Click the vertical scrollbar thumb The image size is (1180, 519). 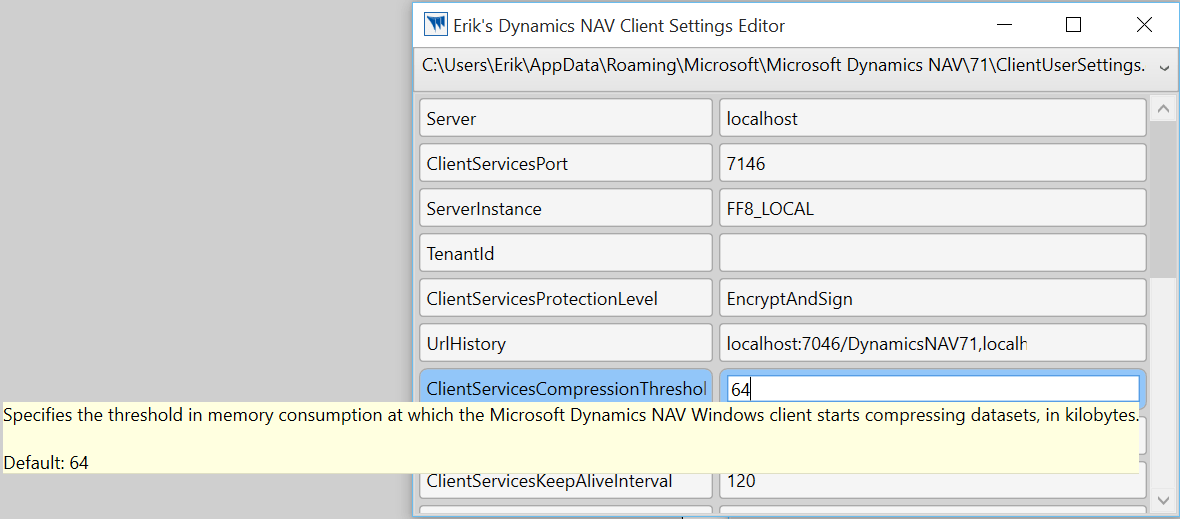[1163, 199]
